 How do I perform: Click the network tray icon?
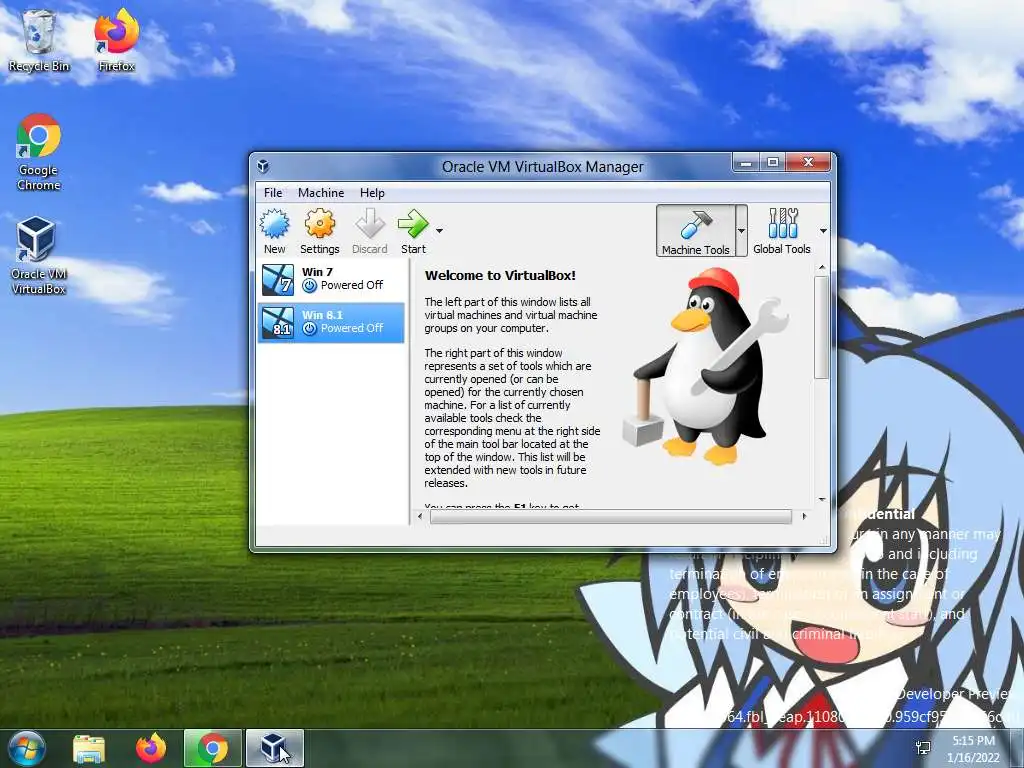tap(923, 748)
